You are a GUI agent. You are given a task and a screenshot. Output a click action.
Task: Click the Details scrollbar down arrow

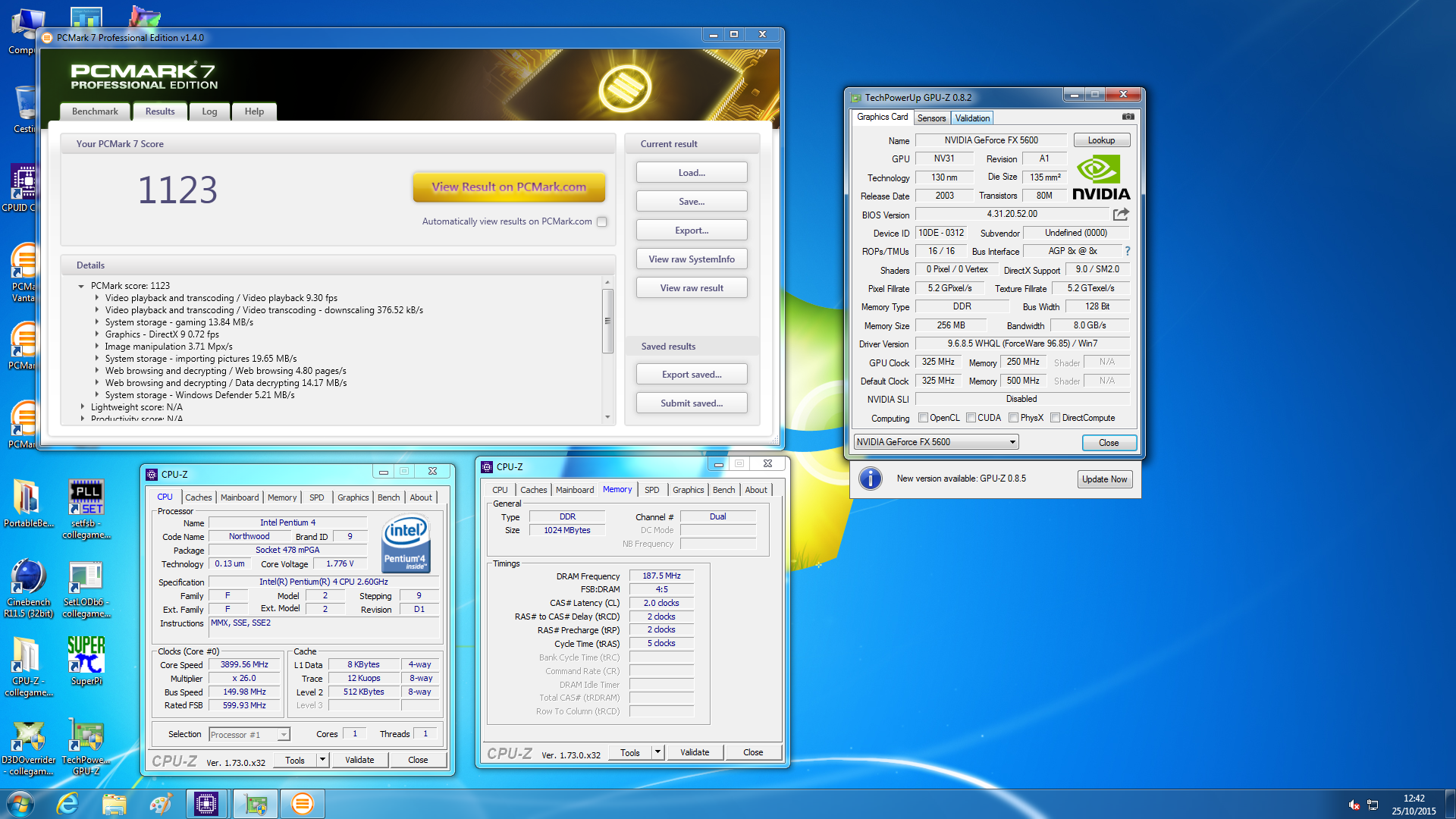[x=607, y=417]
